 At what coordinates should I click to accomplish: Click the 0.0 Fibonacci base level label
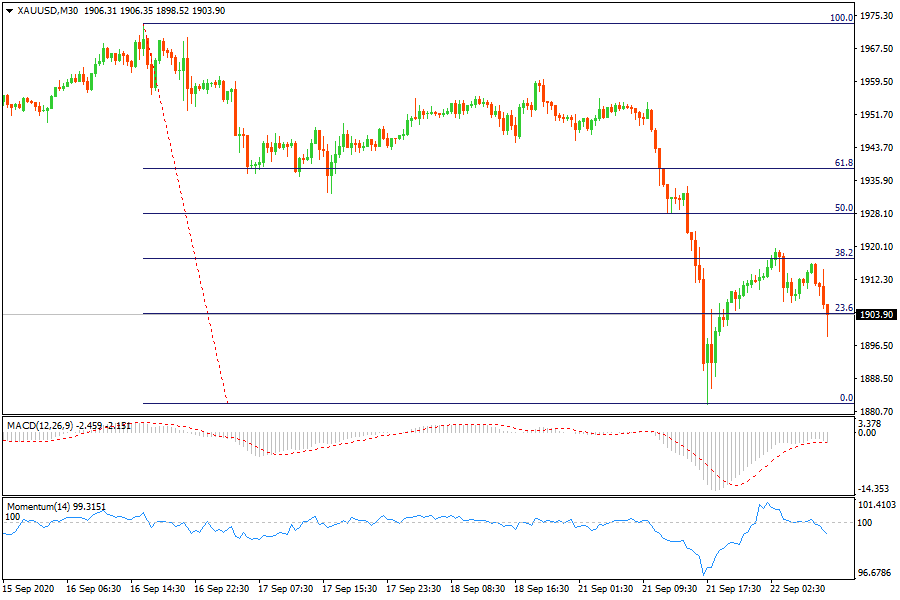[845, 398]
